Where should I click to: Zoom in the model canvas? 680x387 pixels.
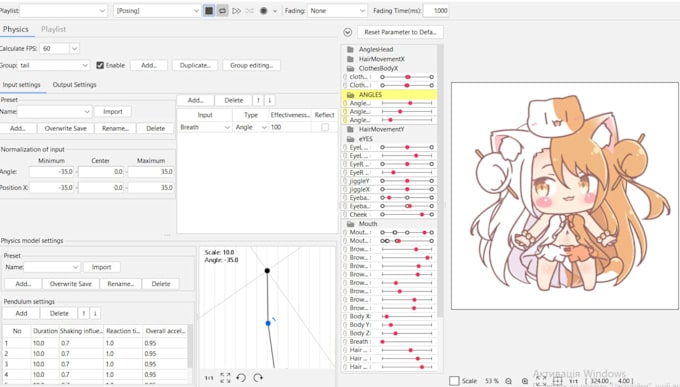coord(525,381)
